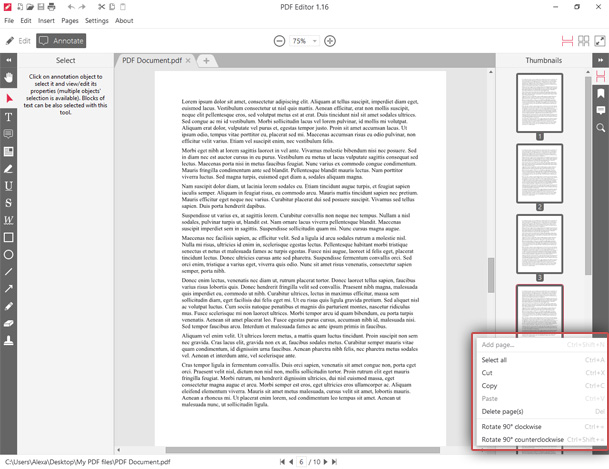Go to the first page
The width and height of the screenshot is (609, 469).
coord(282,462)
